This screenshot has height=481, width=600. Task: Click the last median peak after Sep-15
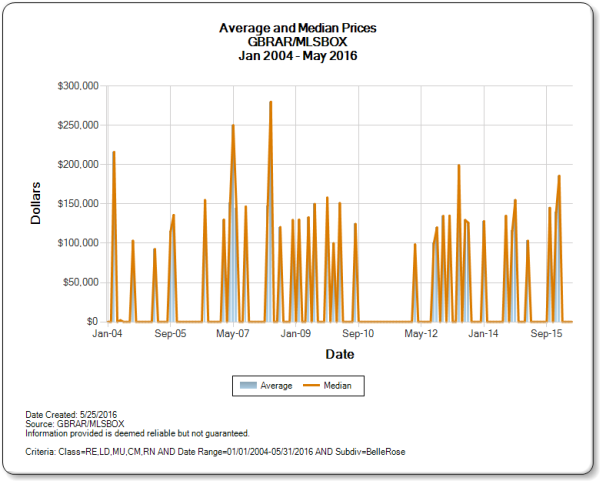(559, 176)
